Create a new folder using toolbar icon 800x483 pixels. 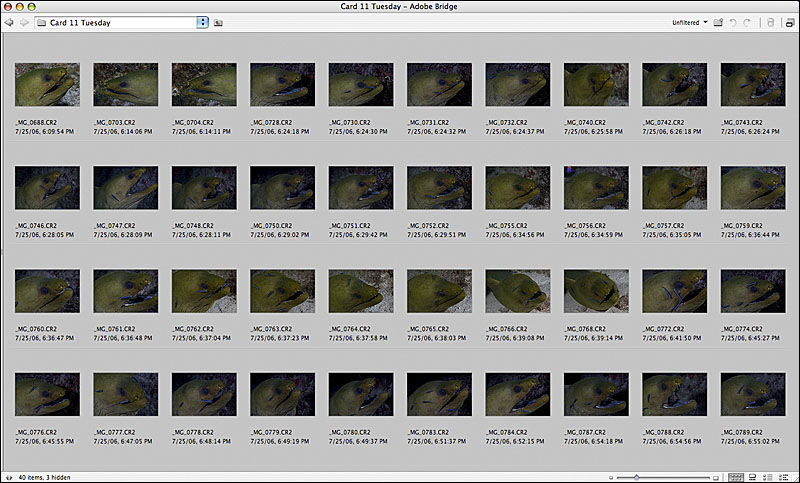[718, 22]
